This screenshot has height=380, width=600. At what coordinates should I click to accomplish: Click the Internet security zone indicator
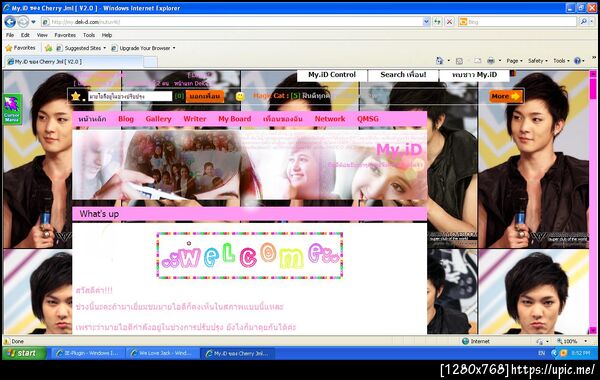click(476, 341)
